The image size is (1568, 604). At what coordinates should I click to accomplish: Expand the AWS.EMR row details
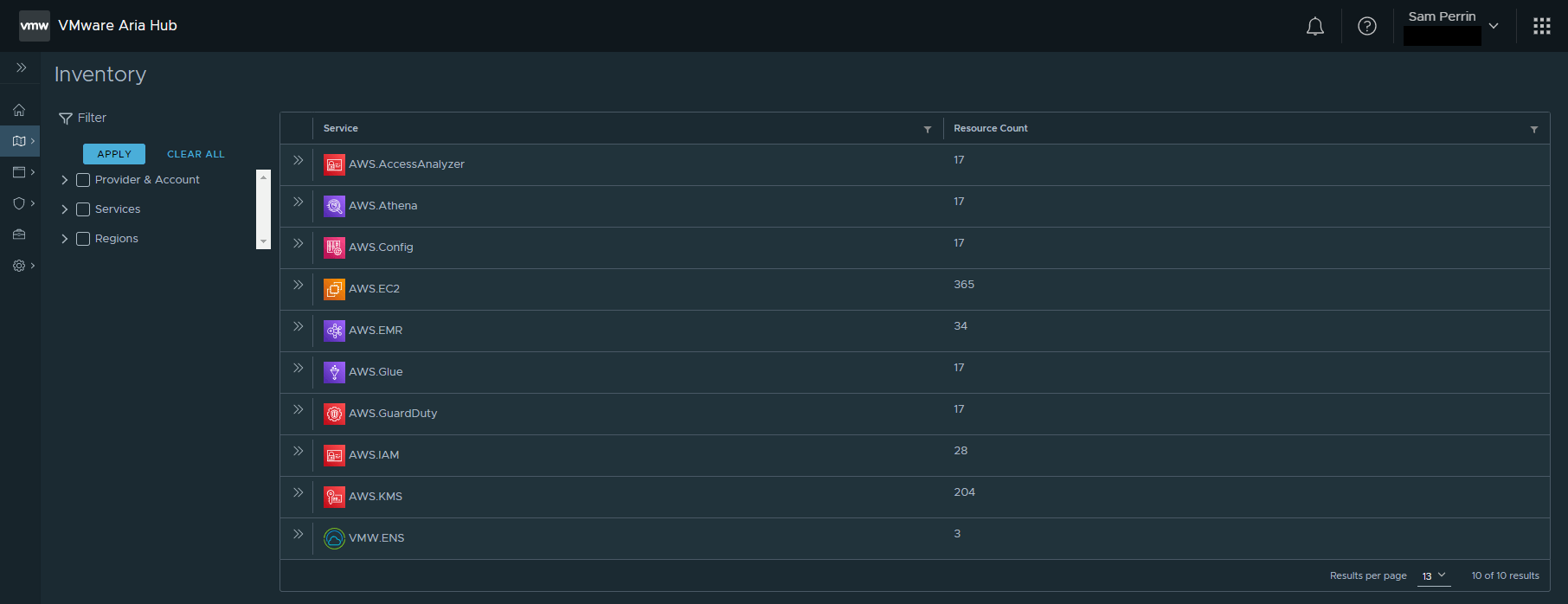[298, 326]
